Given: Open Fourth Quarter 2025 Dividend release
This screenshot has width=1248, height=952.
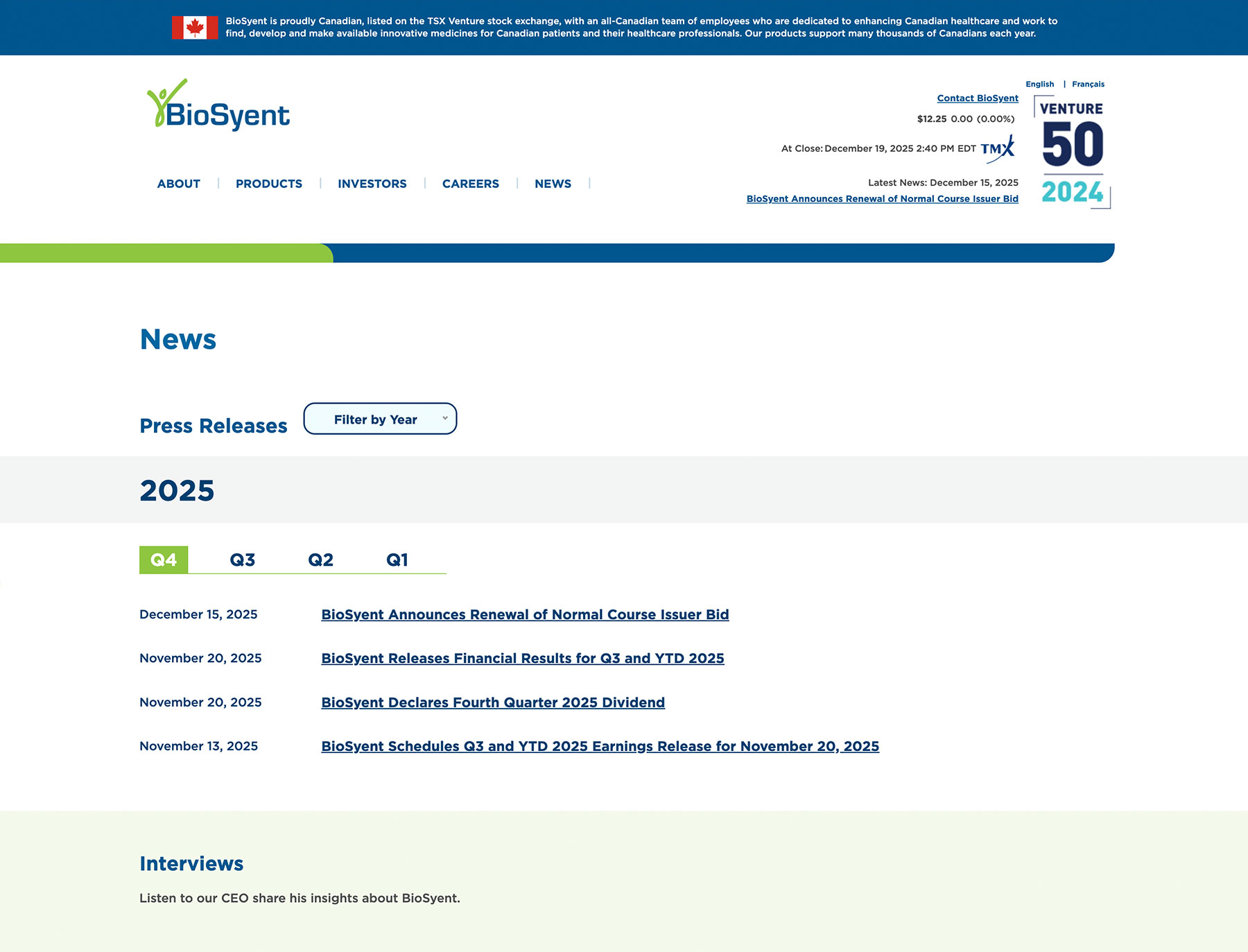Looking at the screenshot, I should click(x=493, y=702).
